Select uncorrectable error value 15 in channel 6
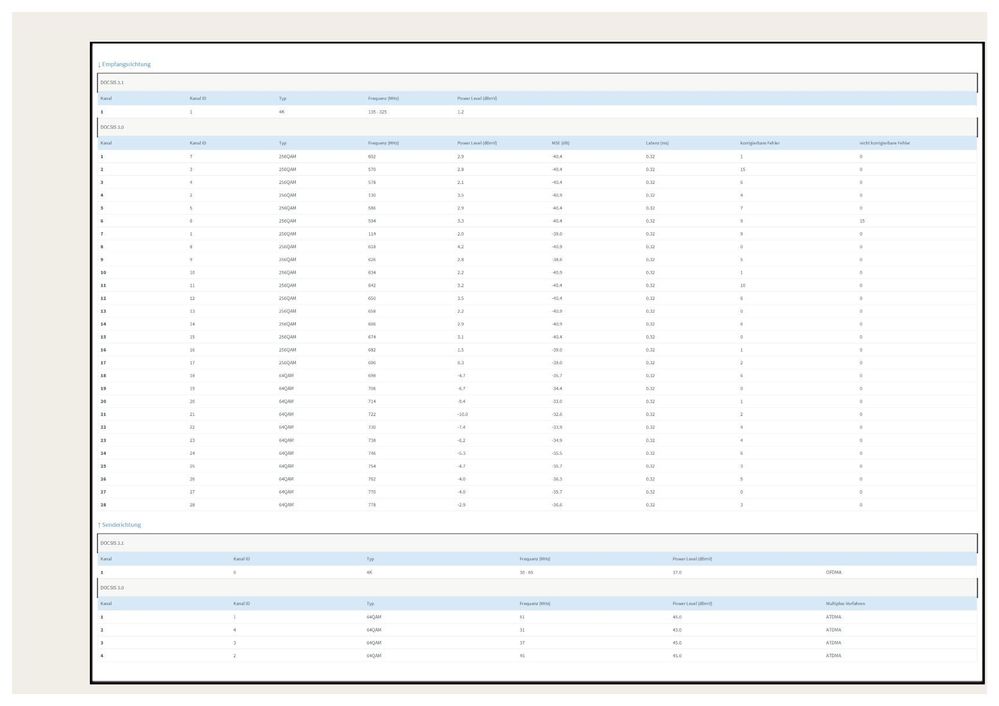This screenshot has height=706, width=999. point(861,221)
